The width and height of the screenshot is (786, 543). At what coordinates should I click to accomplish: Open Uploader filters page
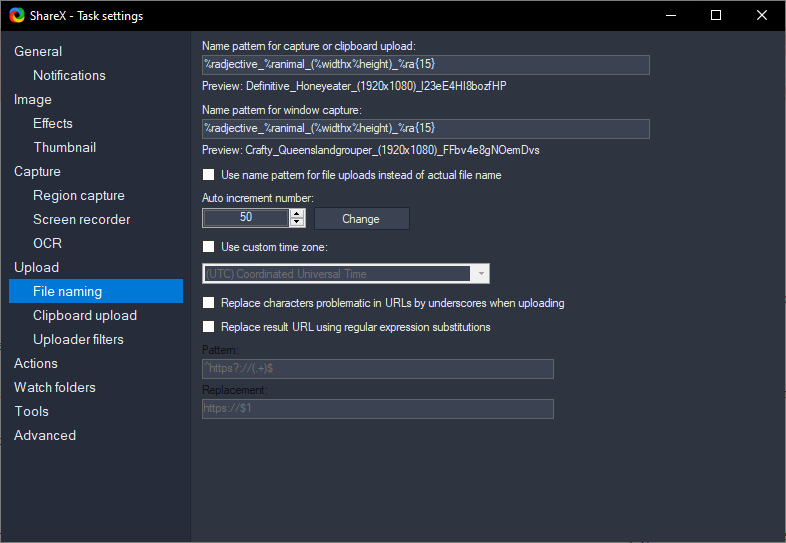(78, 339)
